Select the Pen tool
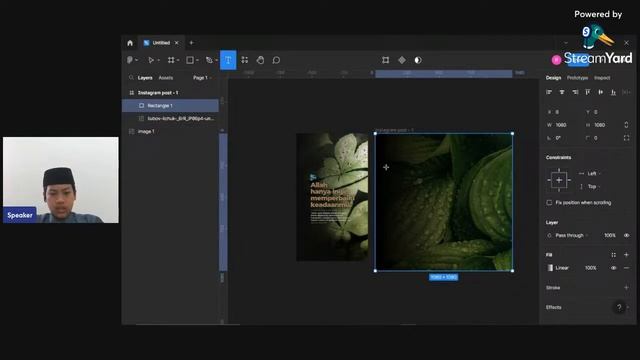Image resolution: width=640 pixels, height=360 pixels. [x=209, y=60]
